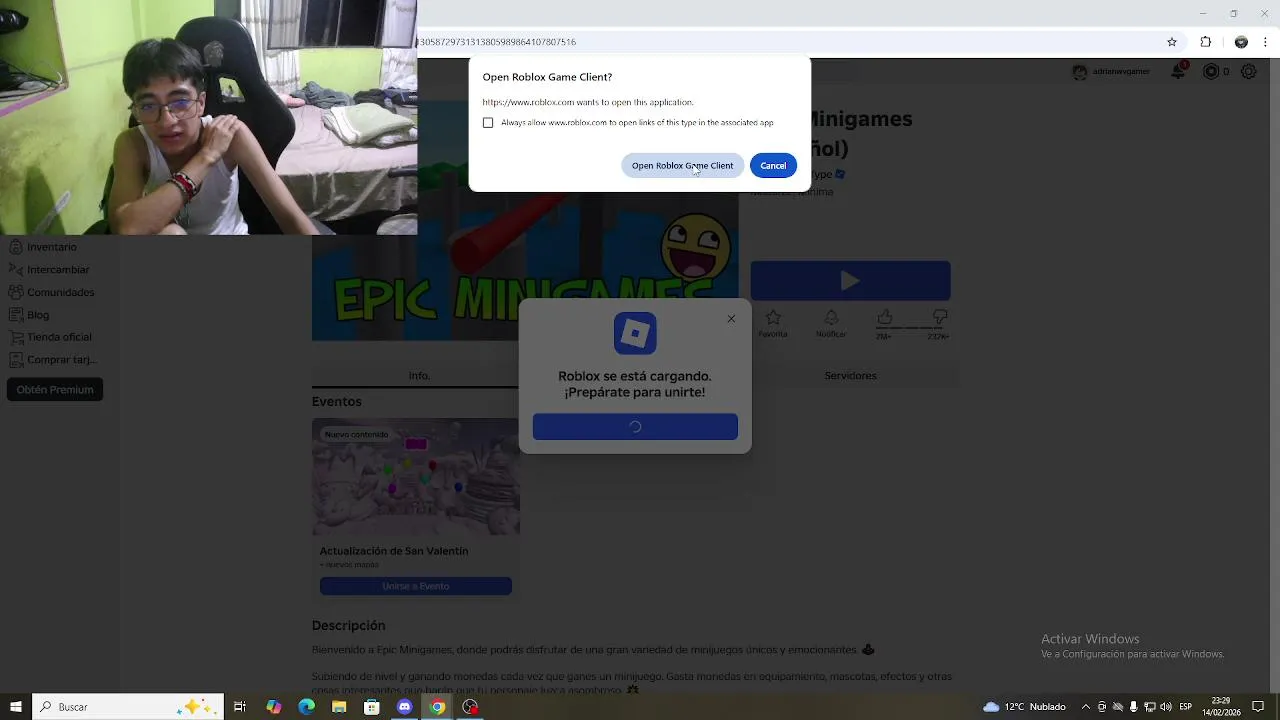
Task: Open the 12°C Nublado weather widget
Action: 1025,707
